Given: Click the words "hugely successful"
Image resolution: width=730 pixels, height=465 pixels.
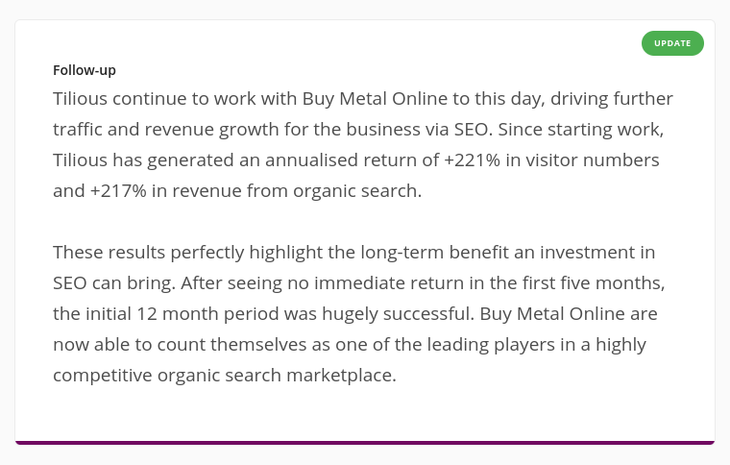Looking at the screenshot, I should click(x=398, y=314).
